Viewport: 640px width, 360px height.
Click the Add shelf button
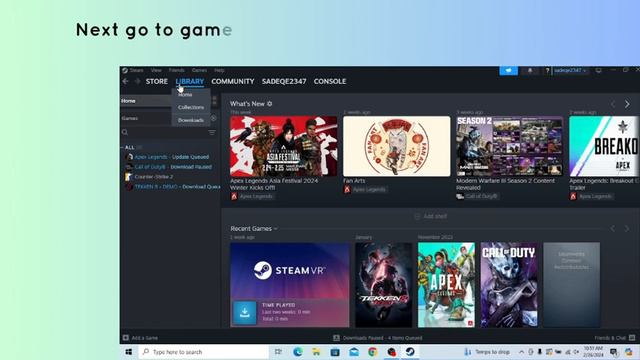coord(431,216)
